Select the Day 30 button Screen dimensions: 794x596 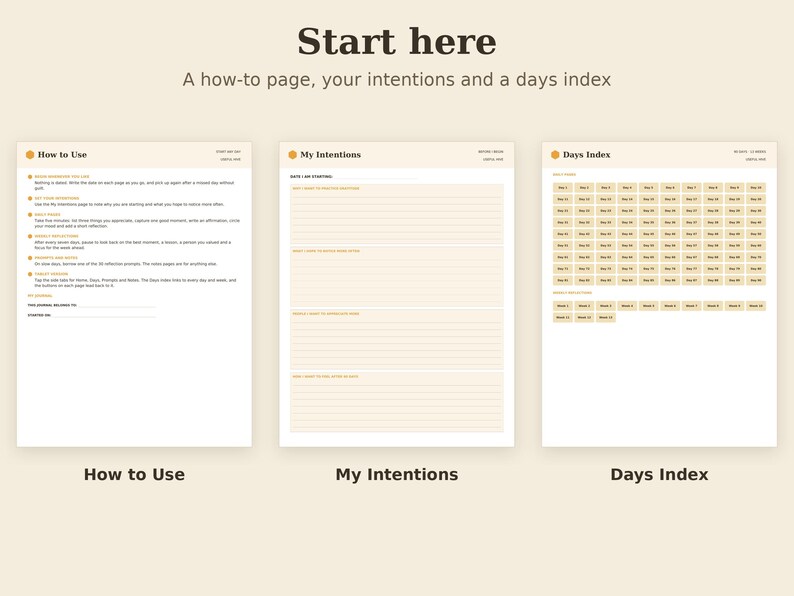point(756,211)
